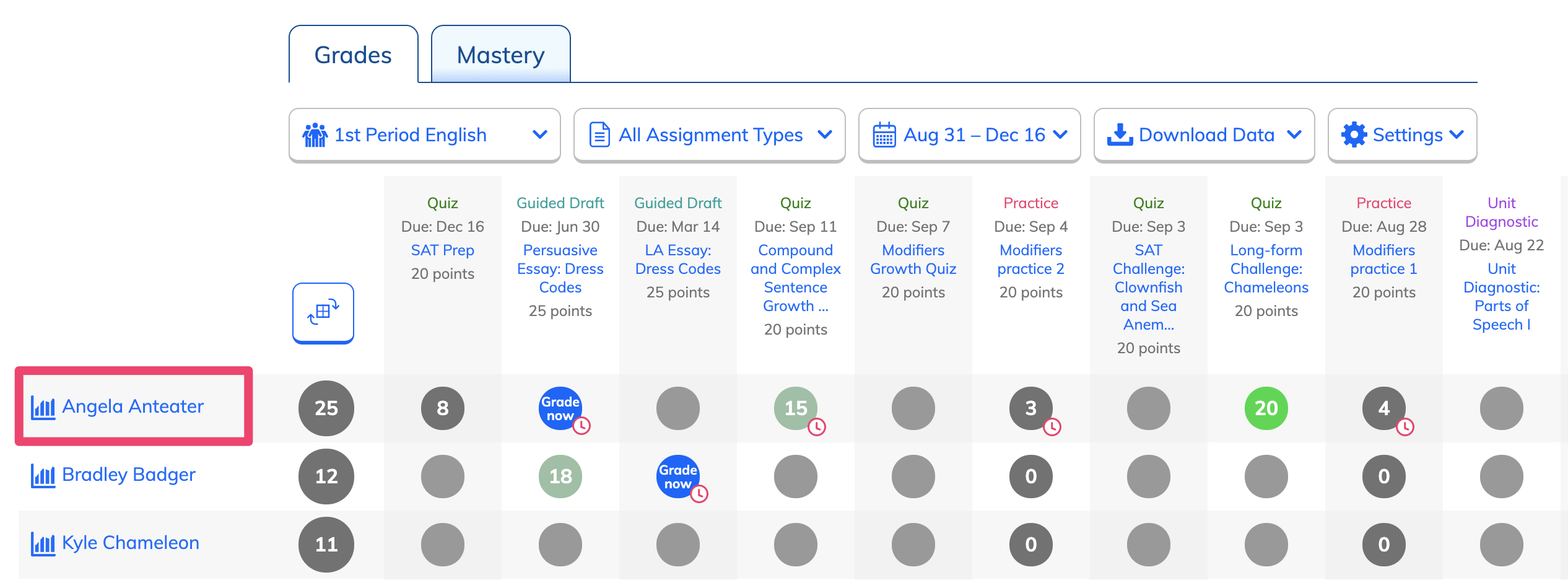
Task: Expand the 1st Period English dropdown
Action: click(x=425, y=135)
